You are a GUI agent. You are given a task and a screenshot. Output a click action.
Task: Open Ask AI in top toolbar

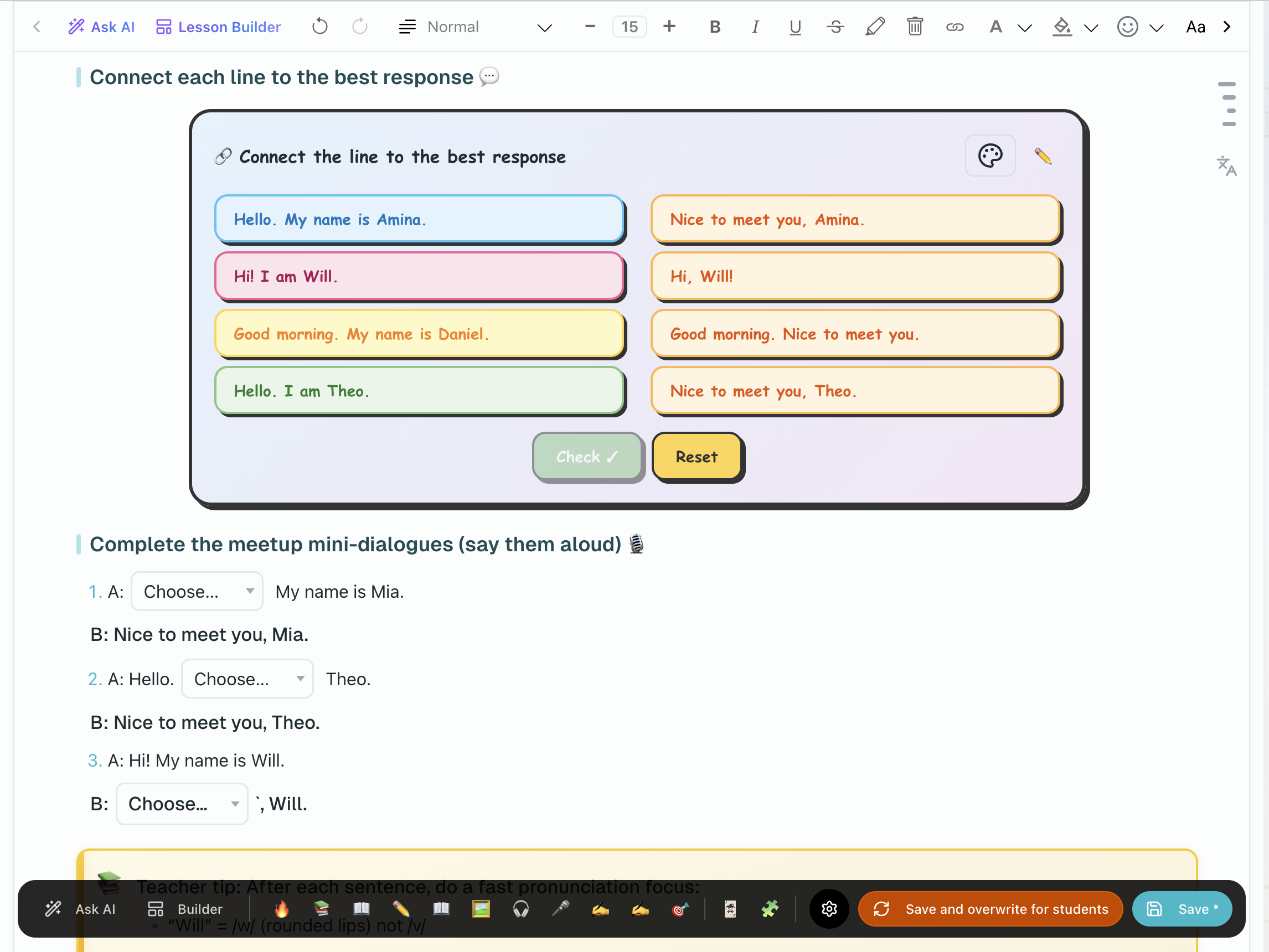point(101,27)
